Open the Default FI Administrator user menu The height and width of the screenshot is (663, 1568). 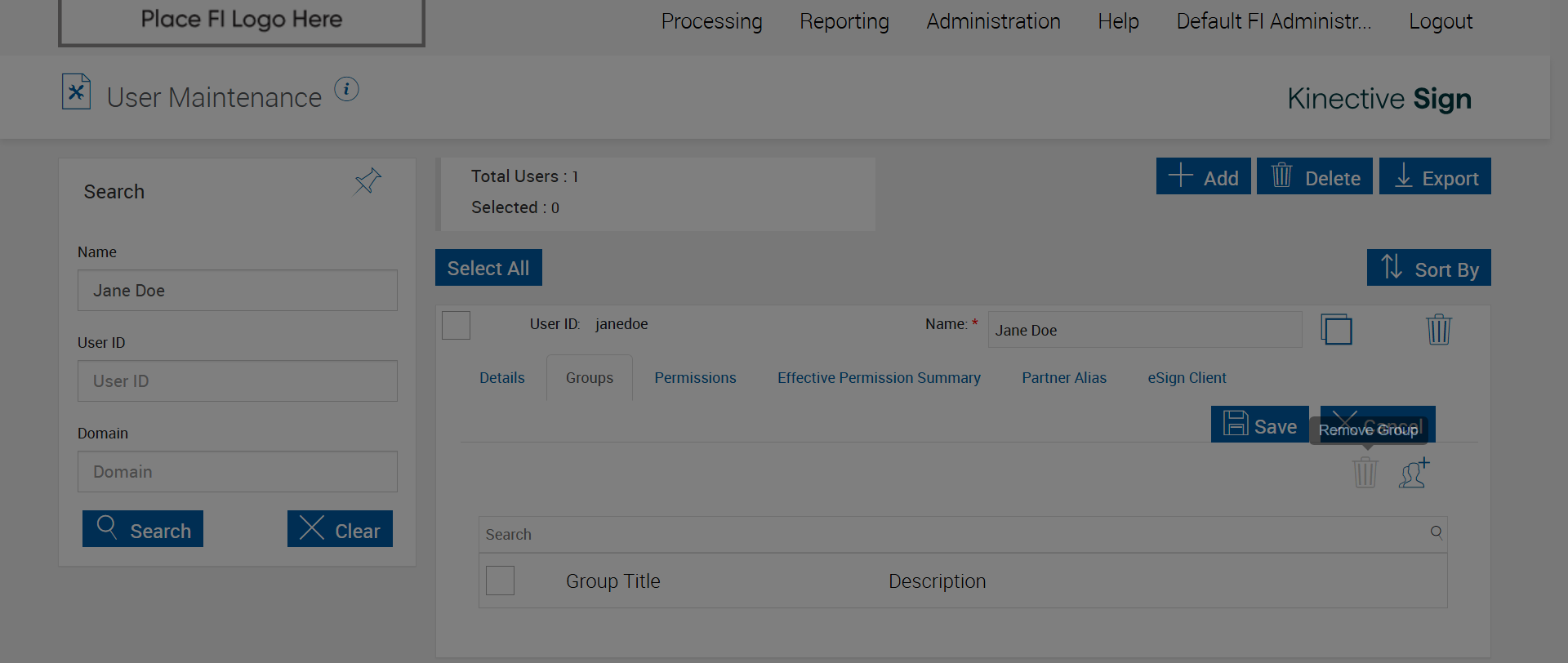coord(1273,21)
